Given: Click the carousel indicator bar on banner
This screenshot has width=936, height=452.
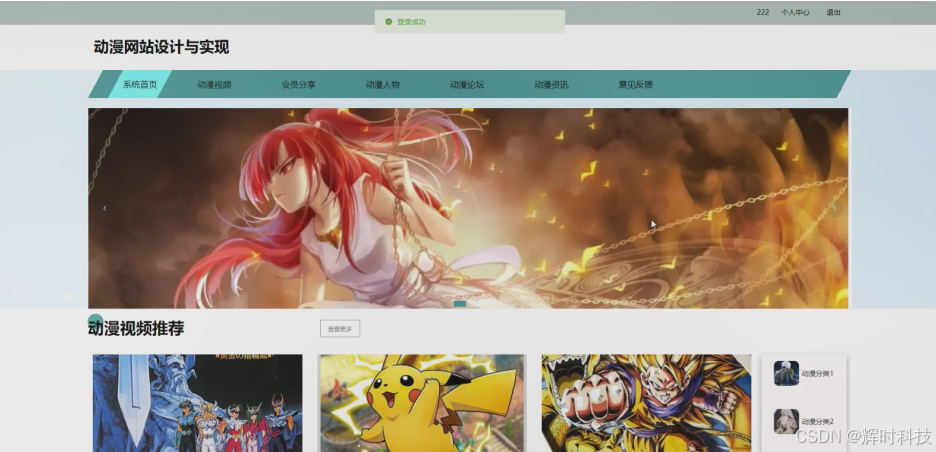Looking at the screenshot, I should click(x=460, y=304).
